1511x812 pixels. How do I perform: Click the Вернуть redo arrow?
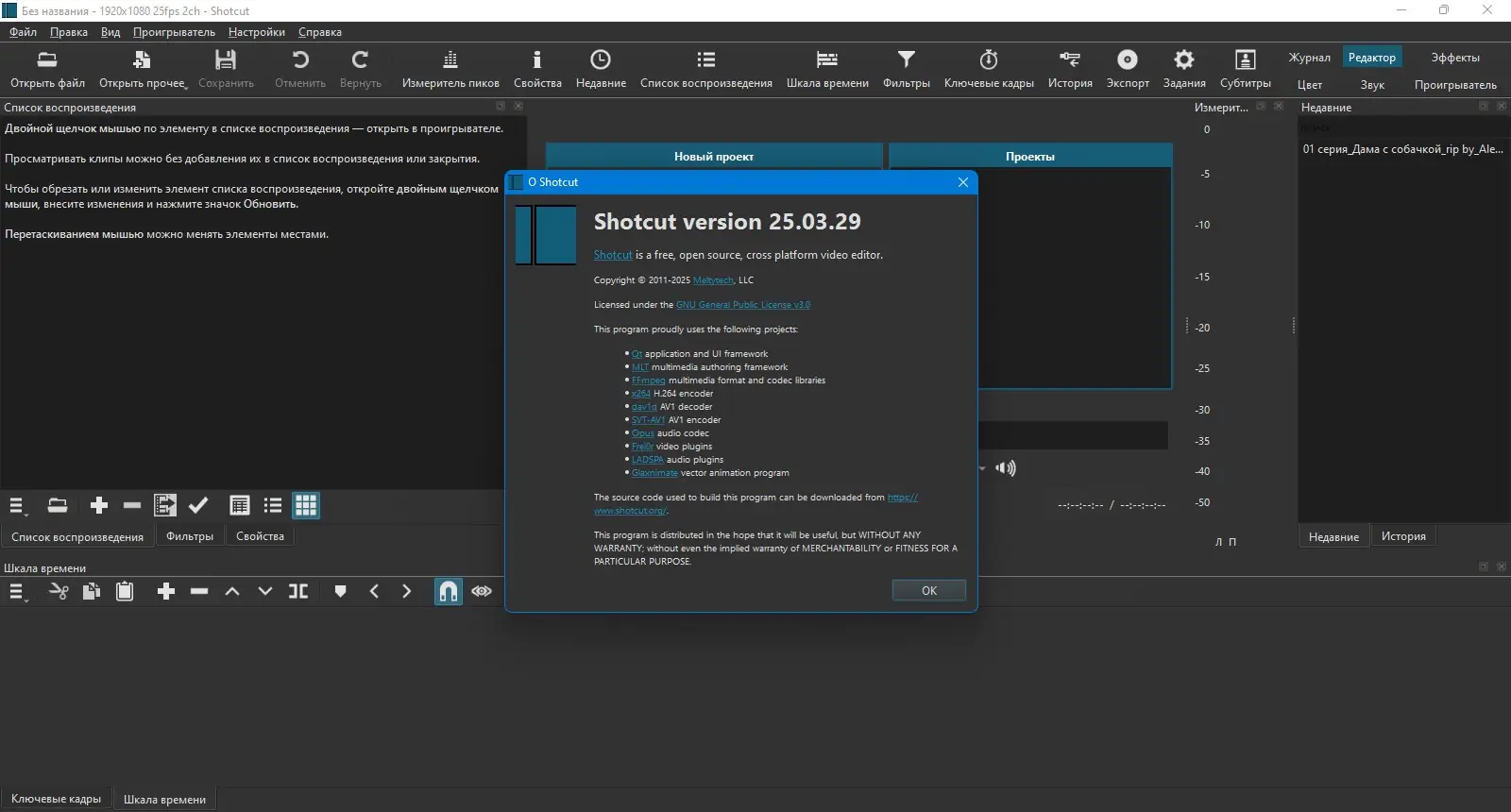pos(360,60)
